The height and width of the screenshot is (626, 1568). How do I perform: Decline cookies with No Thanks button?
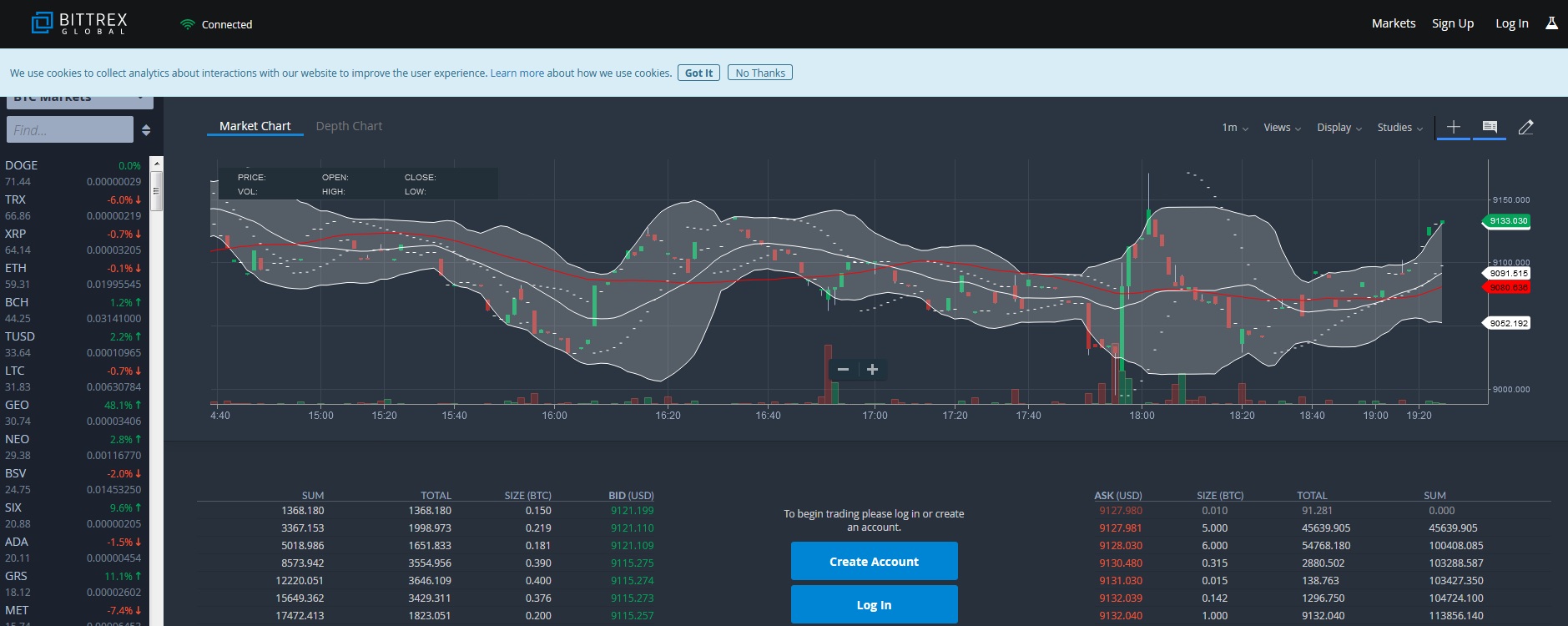coord(760,73)
